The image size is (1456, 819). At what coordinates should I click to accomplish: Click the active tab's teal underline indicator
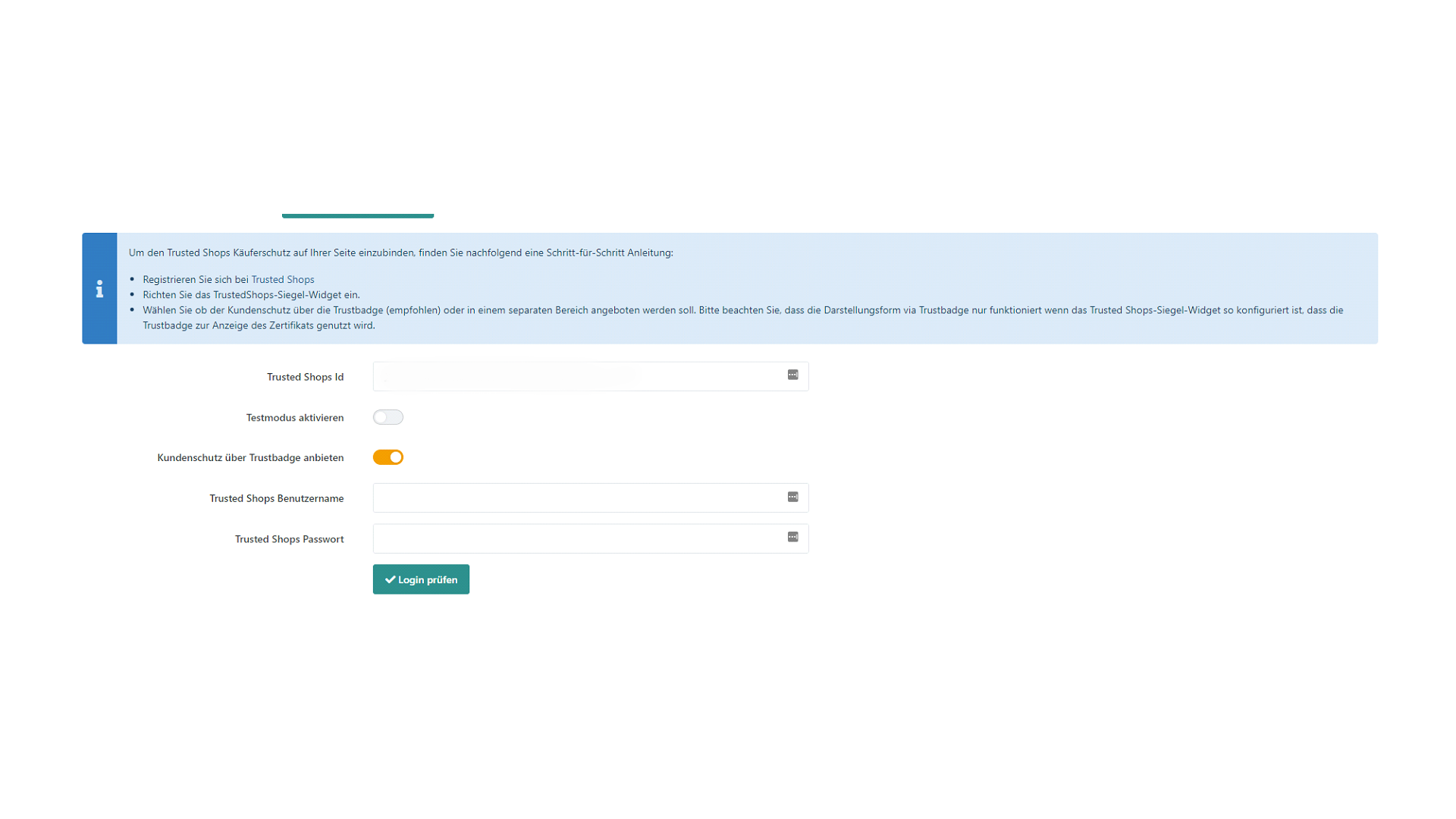coord(357,216)
